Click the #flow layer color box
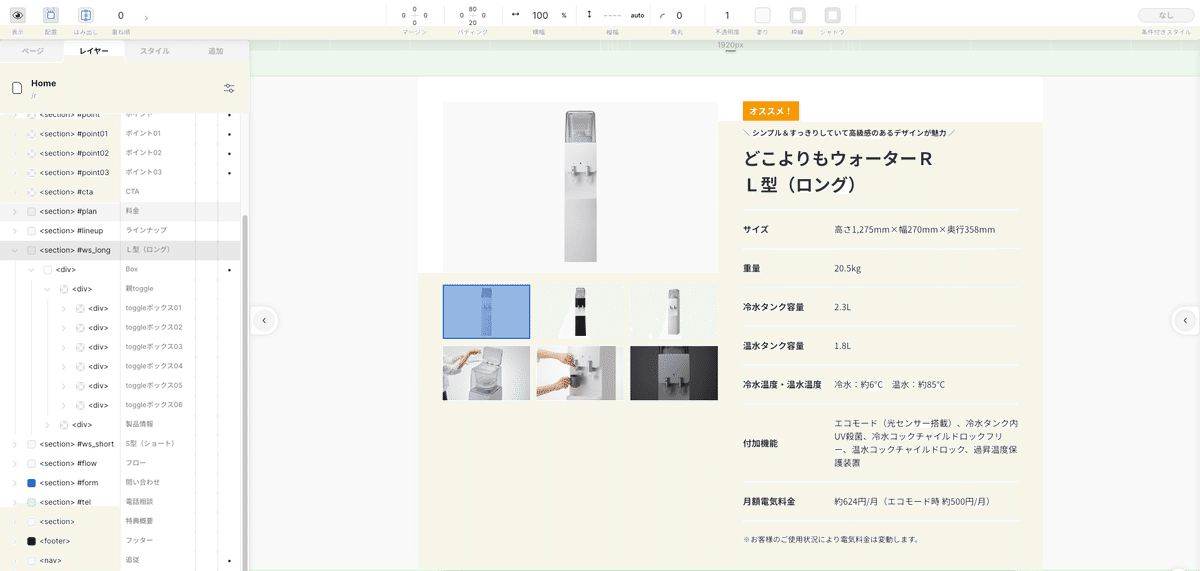Viewport: 1200px width, 571px height. pyautogui.click(x=31, y=463)
